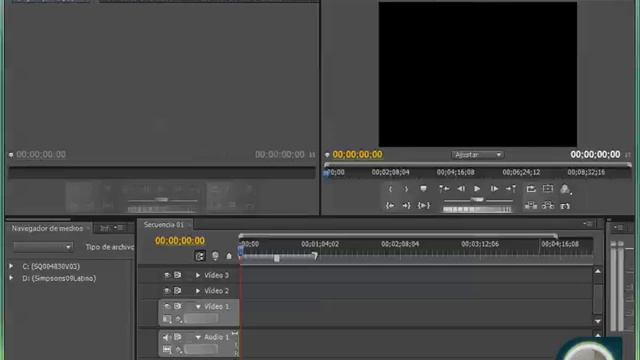This screenshot has width=640, height=360.
Task: Toggle Safe Margins in Program monitor
Action: (x=548, y=189)
